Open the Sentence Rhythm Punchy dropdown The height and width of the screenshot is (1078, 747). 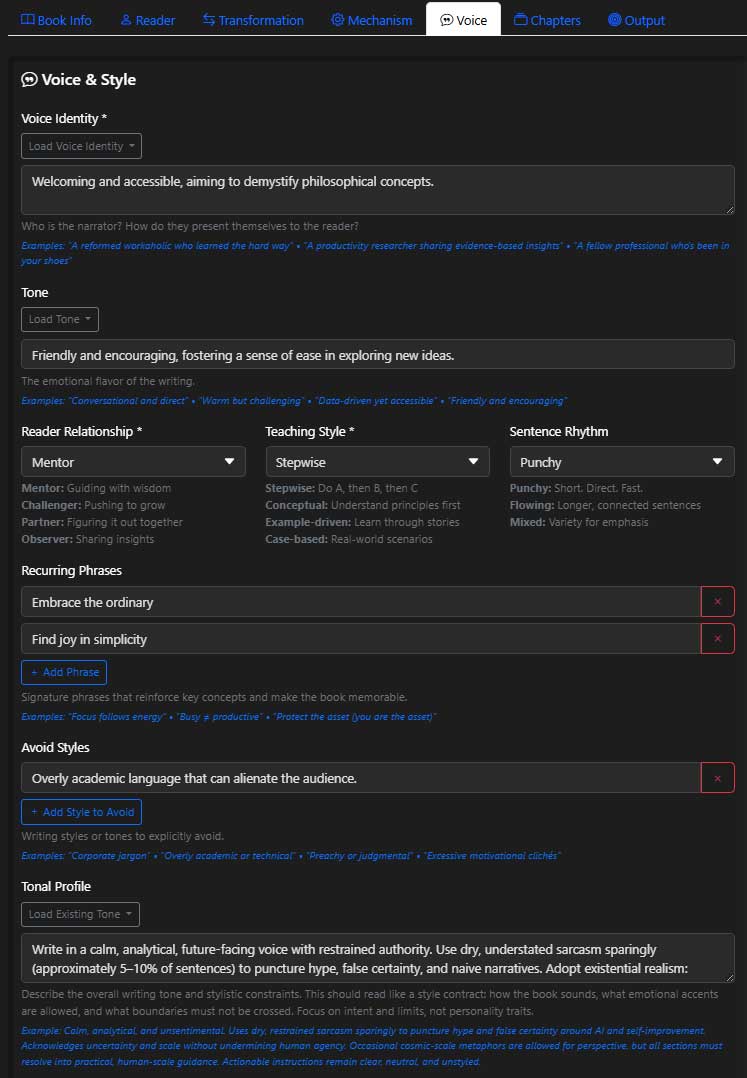[x=621, y=462]
